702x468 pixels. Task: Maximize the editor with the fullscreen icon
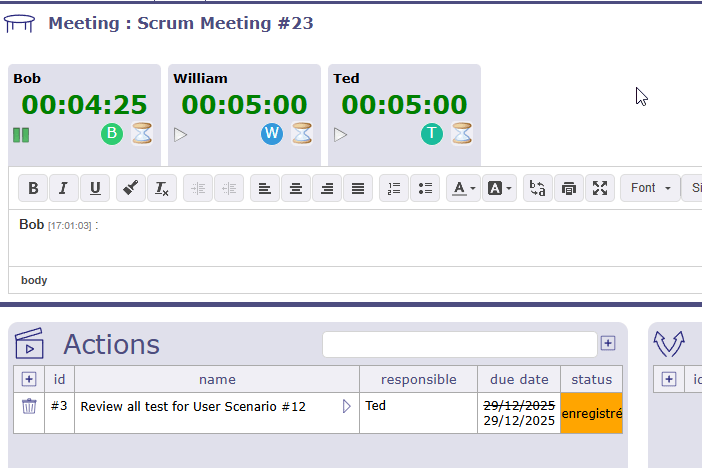click(x=599, y=188)
